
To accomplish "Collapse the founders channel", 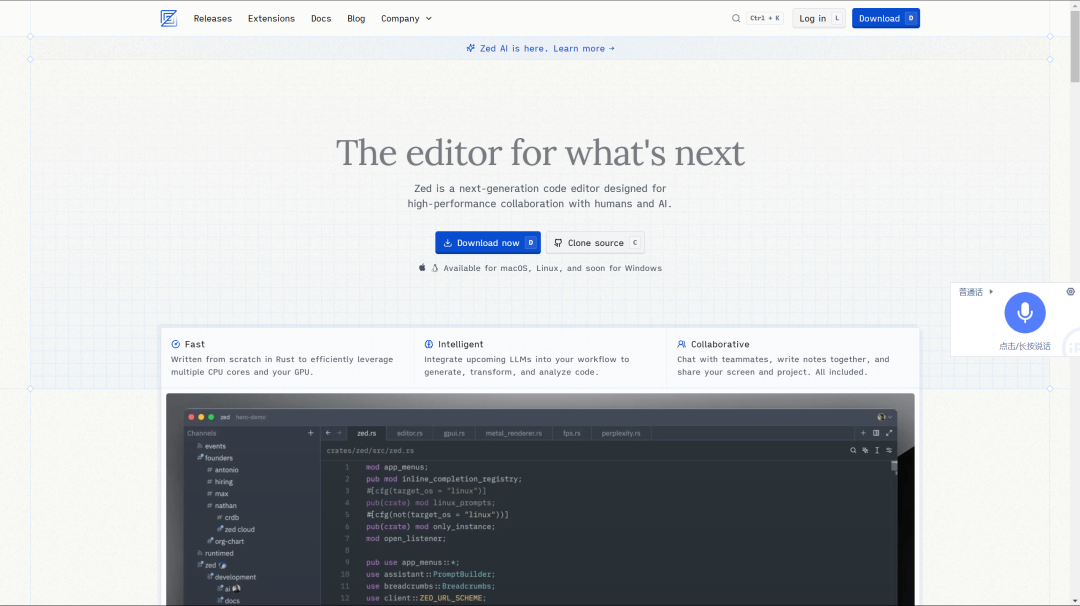I will tap(218, 458).
